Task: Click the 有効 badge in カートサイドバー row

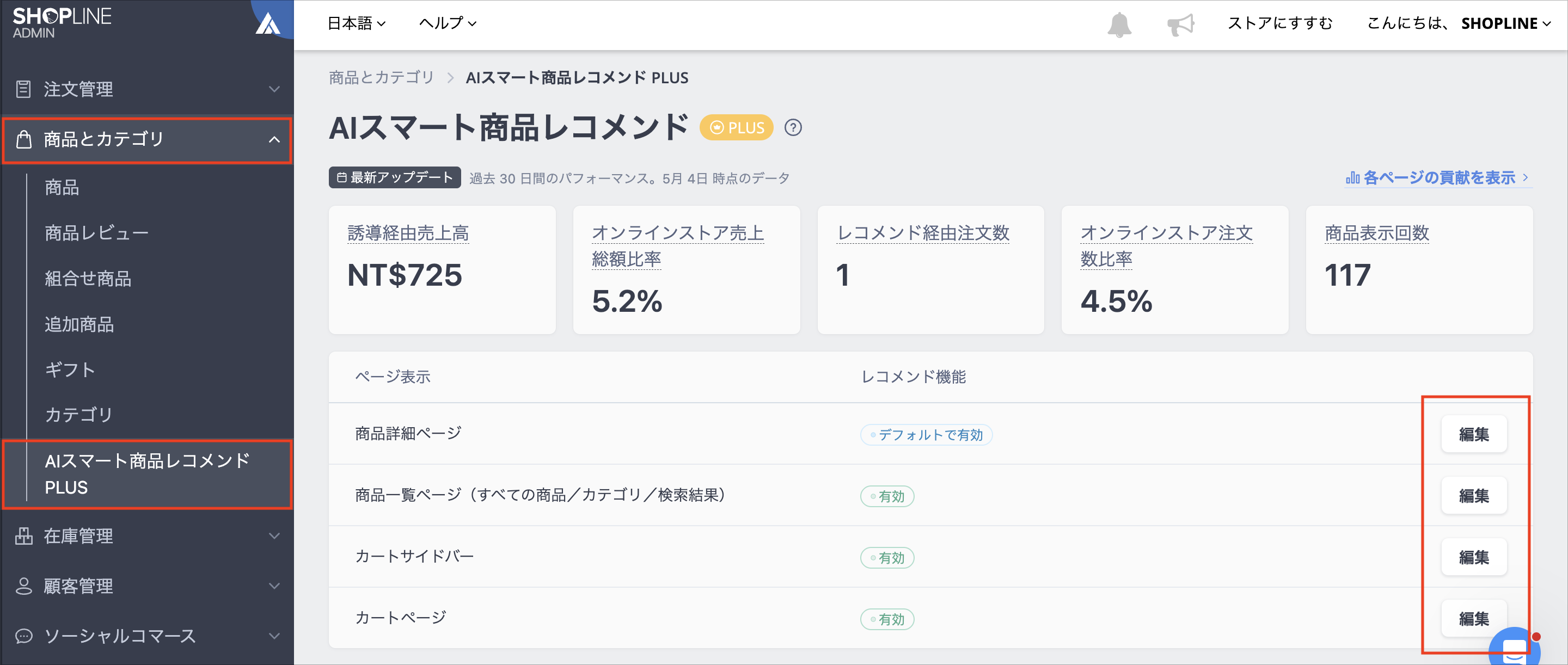Action: click(x=887, y=558)
